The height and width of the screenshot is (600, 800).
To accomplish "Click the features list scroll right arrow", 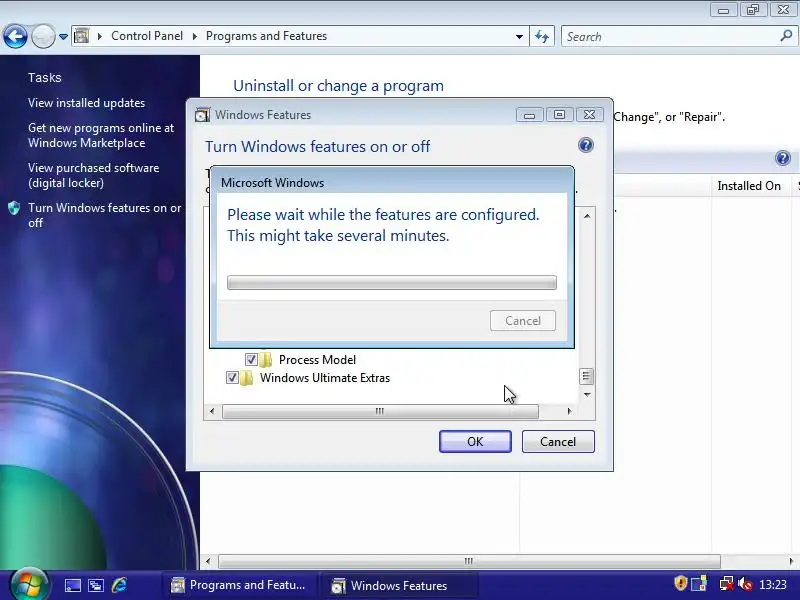I will coord(569,411).
